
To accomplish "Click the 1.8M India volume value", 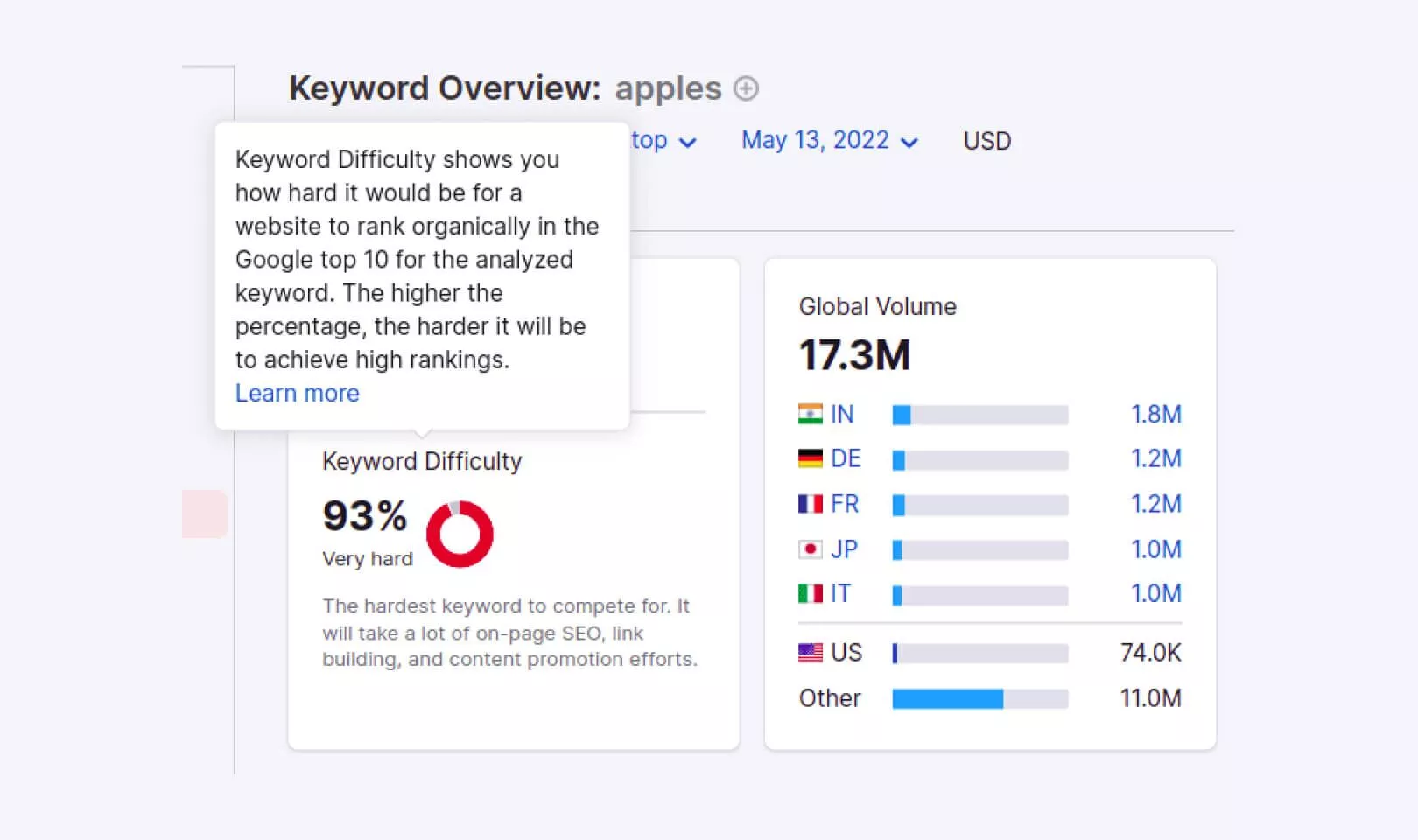I will (1155, 414).
